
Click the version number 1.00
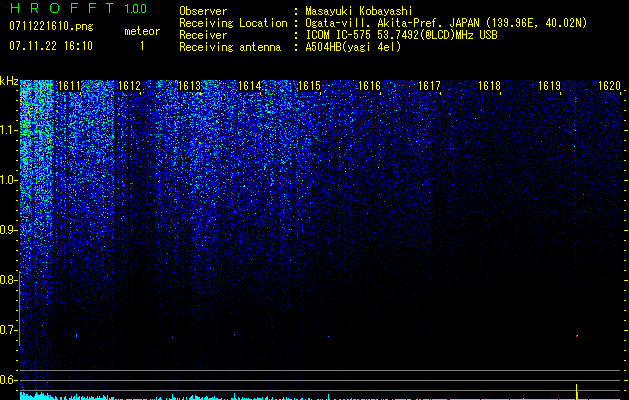point(136,9)
